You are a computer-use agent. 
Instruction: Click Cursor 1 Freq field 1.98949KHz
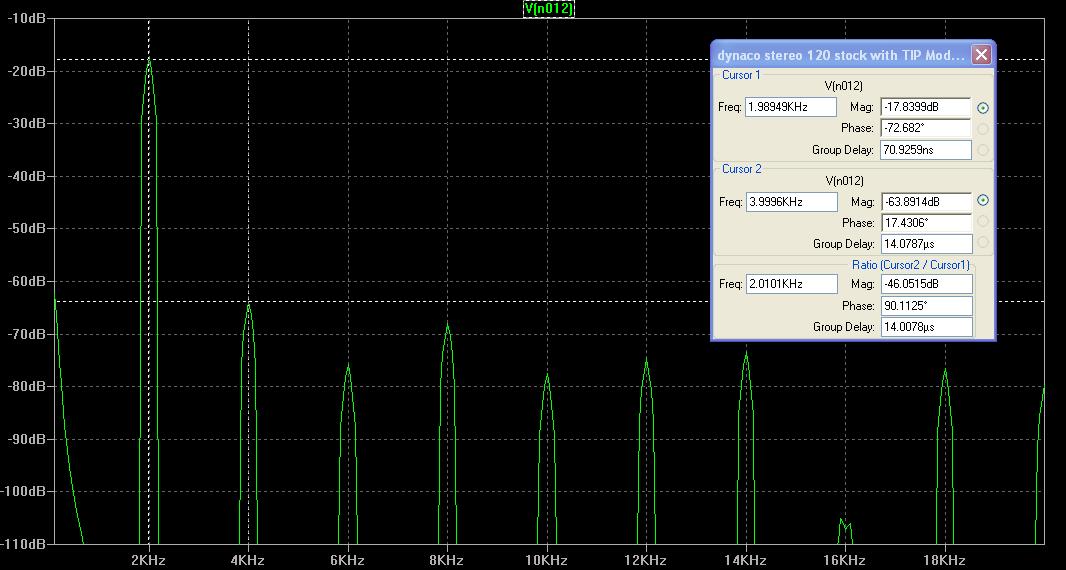(x=791, y=107)
